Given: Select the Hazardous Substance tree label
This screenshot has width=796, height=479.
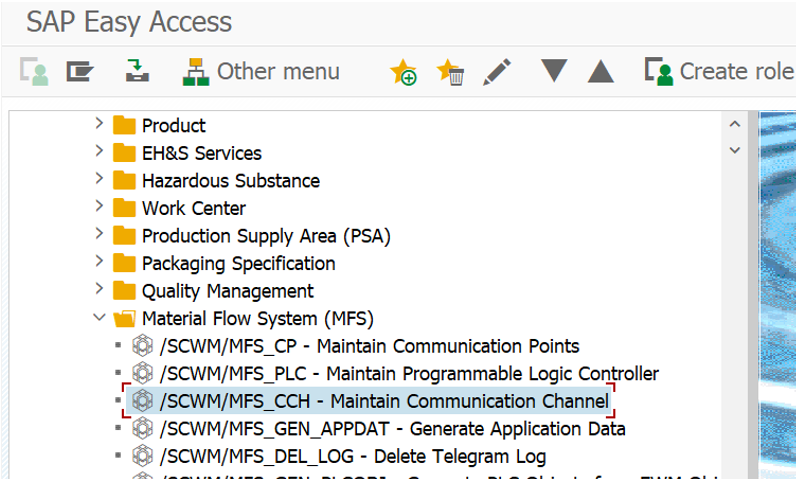Looking at the screenshot, I should pos(231,181).
